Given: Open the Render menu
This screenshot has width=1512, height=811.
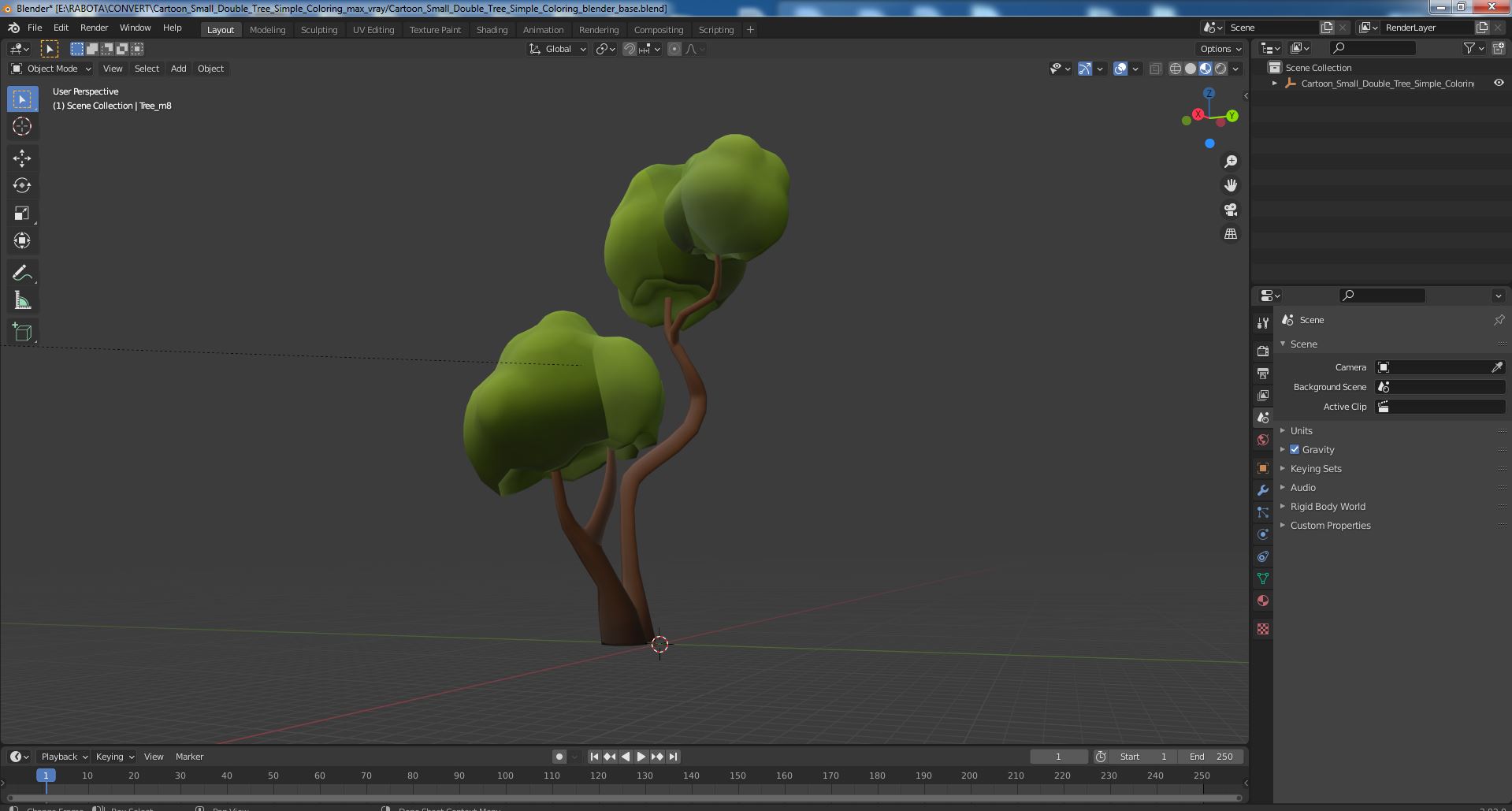Looking at the screenshot, I should 94,28.
